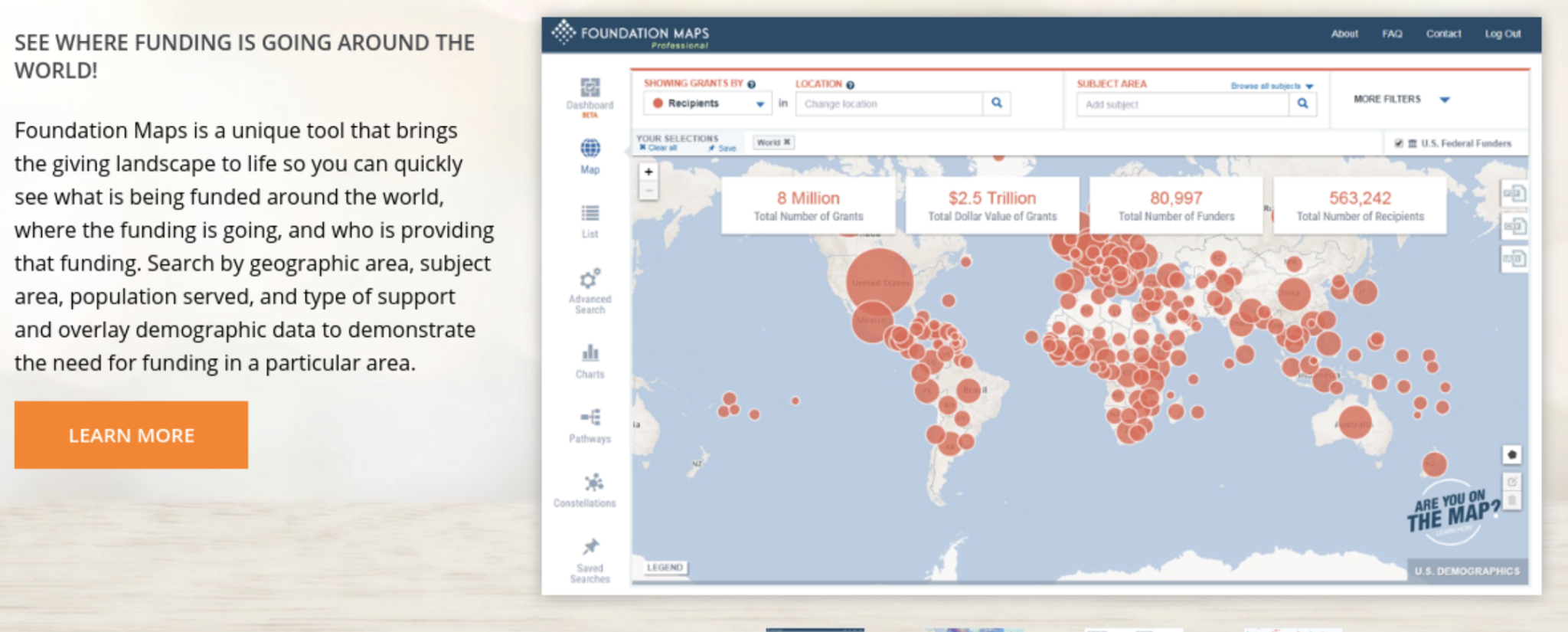1568x632 pixels.
Task: Open the Dashboard icon in sidebar
Action: point(590,88)
